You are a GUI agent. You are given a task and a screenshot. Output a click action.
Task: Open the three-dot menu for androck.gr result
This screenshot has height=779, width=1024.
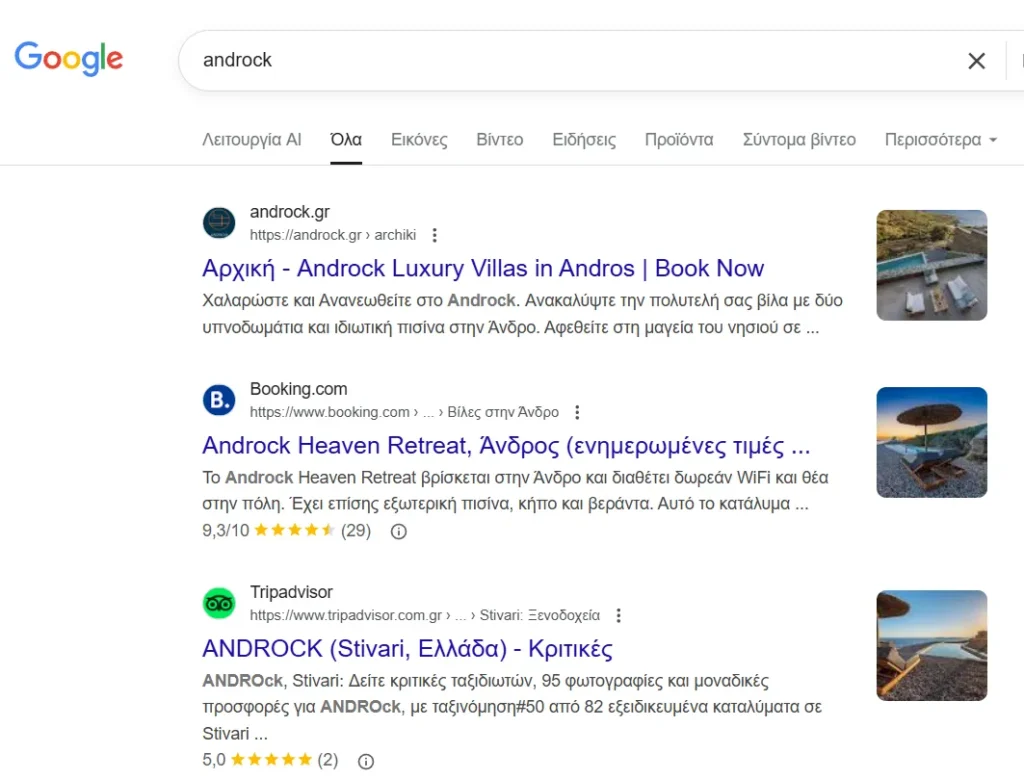435,234
